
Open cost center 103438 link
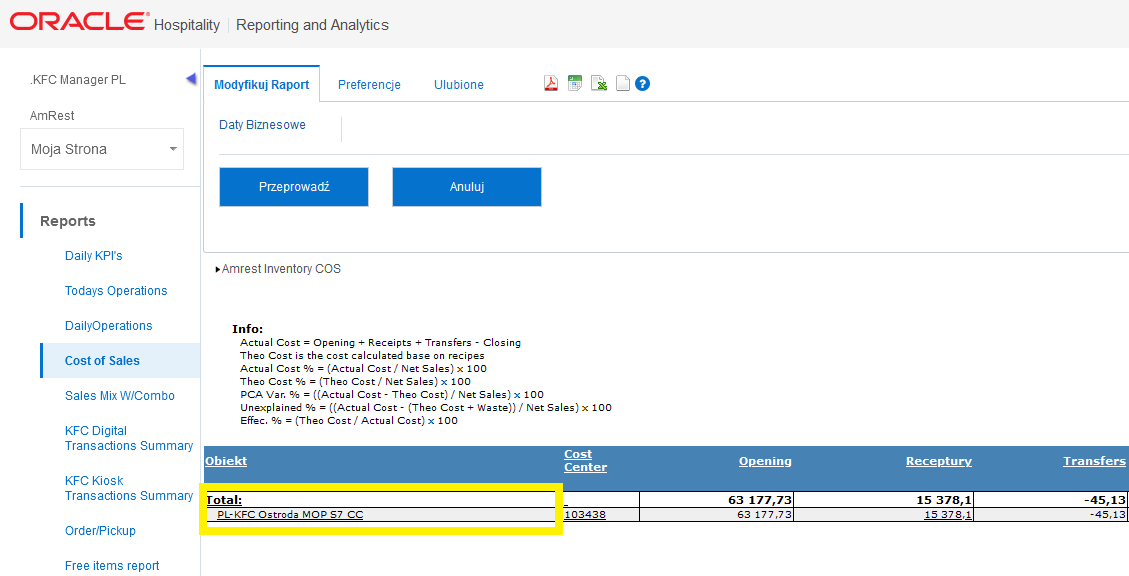click(x=585, y=515)
